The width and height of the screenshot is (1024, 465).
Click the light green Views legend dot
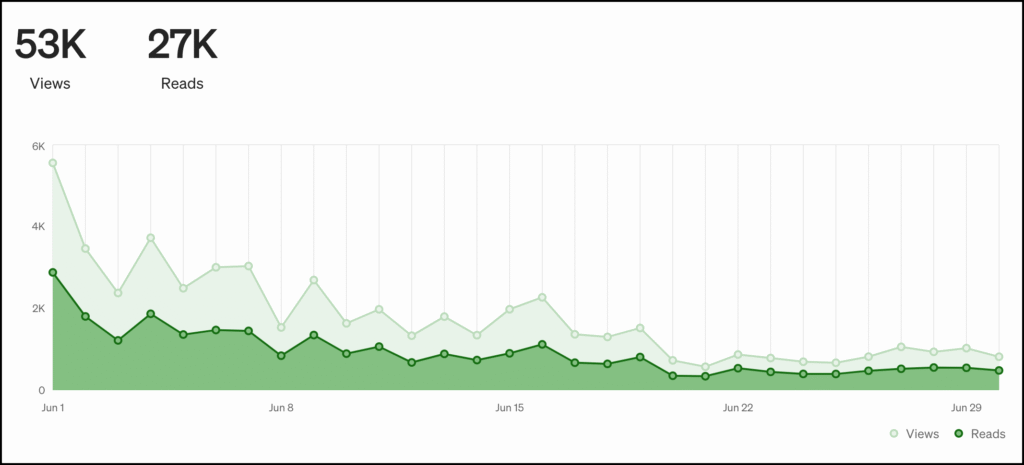[x=894, y=433]
